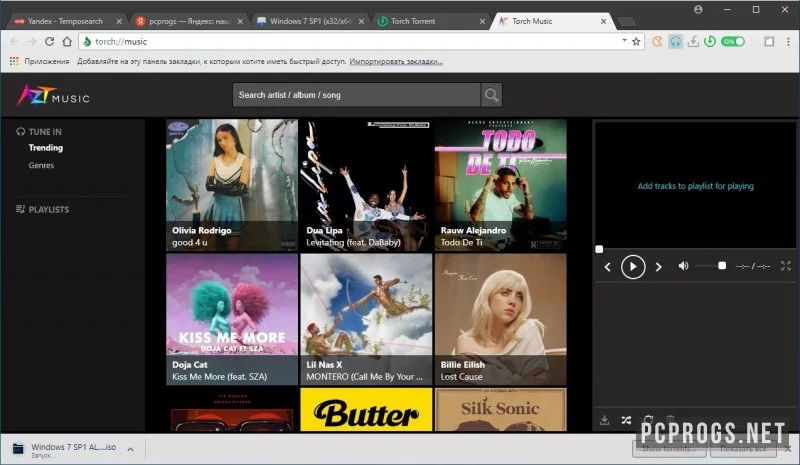Click the browser profile avatar icon

698,9
